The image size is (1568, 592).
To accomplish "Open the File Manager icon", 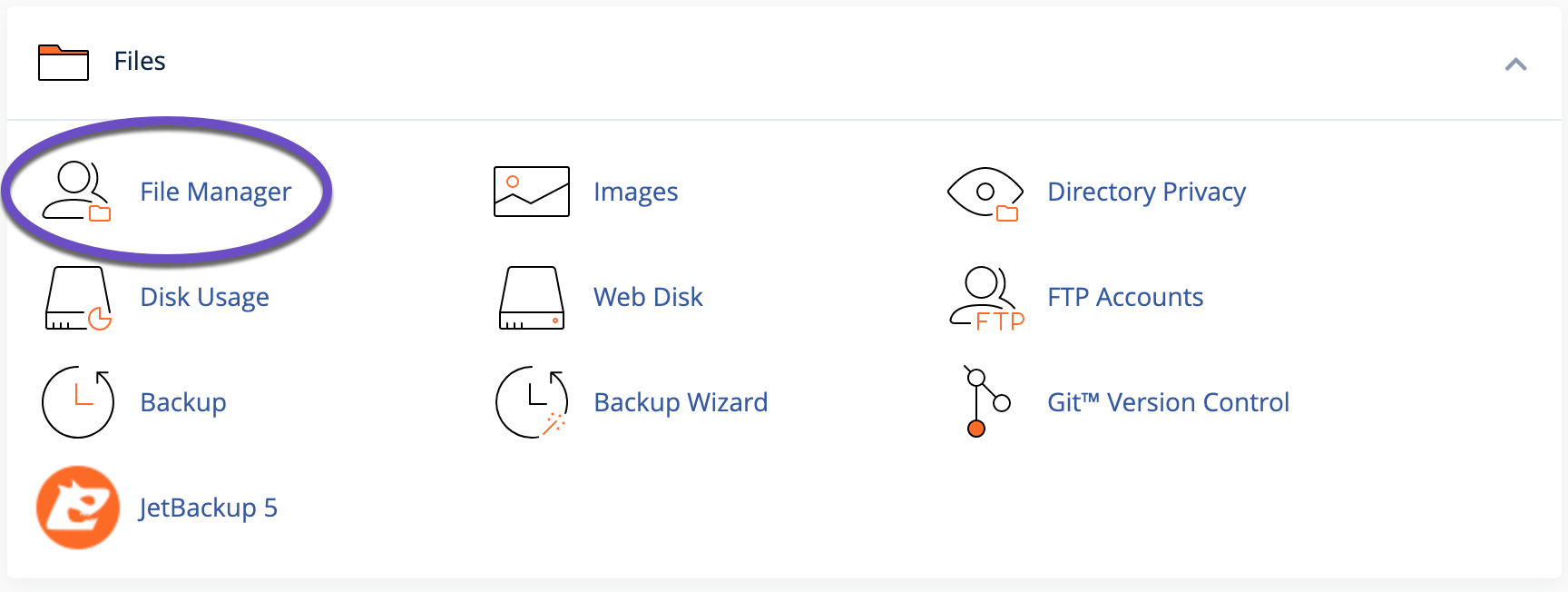I will [77, 192].
